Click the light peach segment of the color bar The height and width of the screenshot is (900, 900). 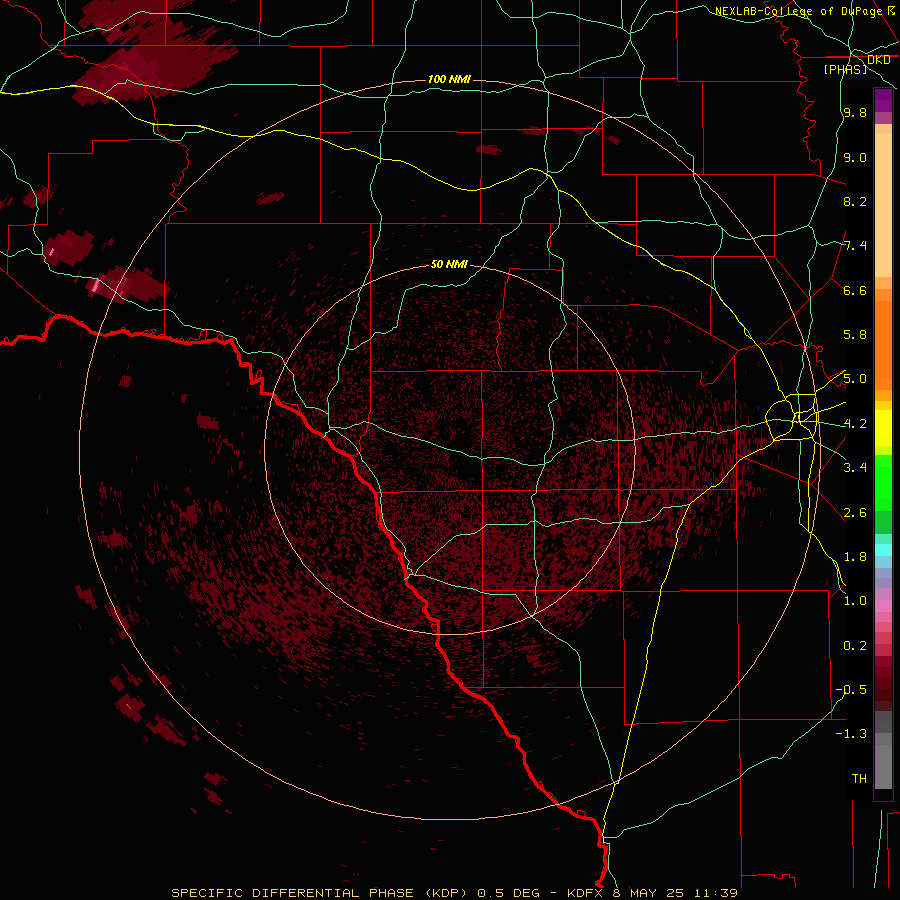pyautogui.click(x=883, y=205)
